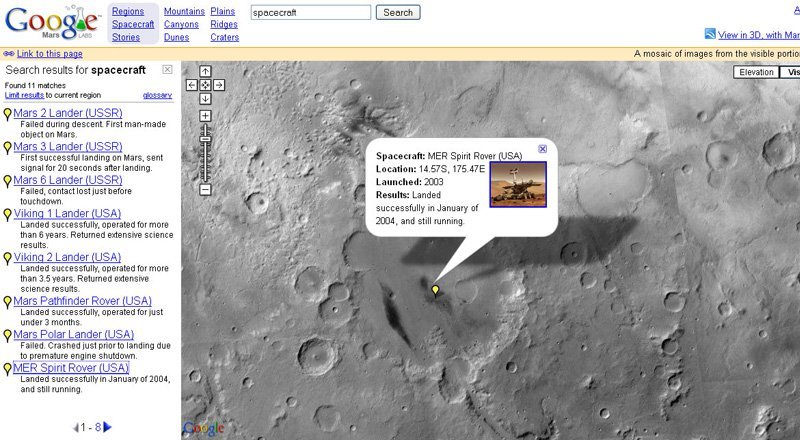800x440 pixels.
Task: Click the marker icon next to Mars 6 Lander
Action: coord(7,181)
